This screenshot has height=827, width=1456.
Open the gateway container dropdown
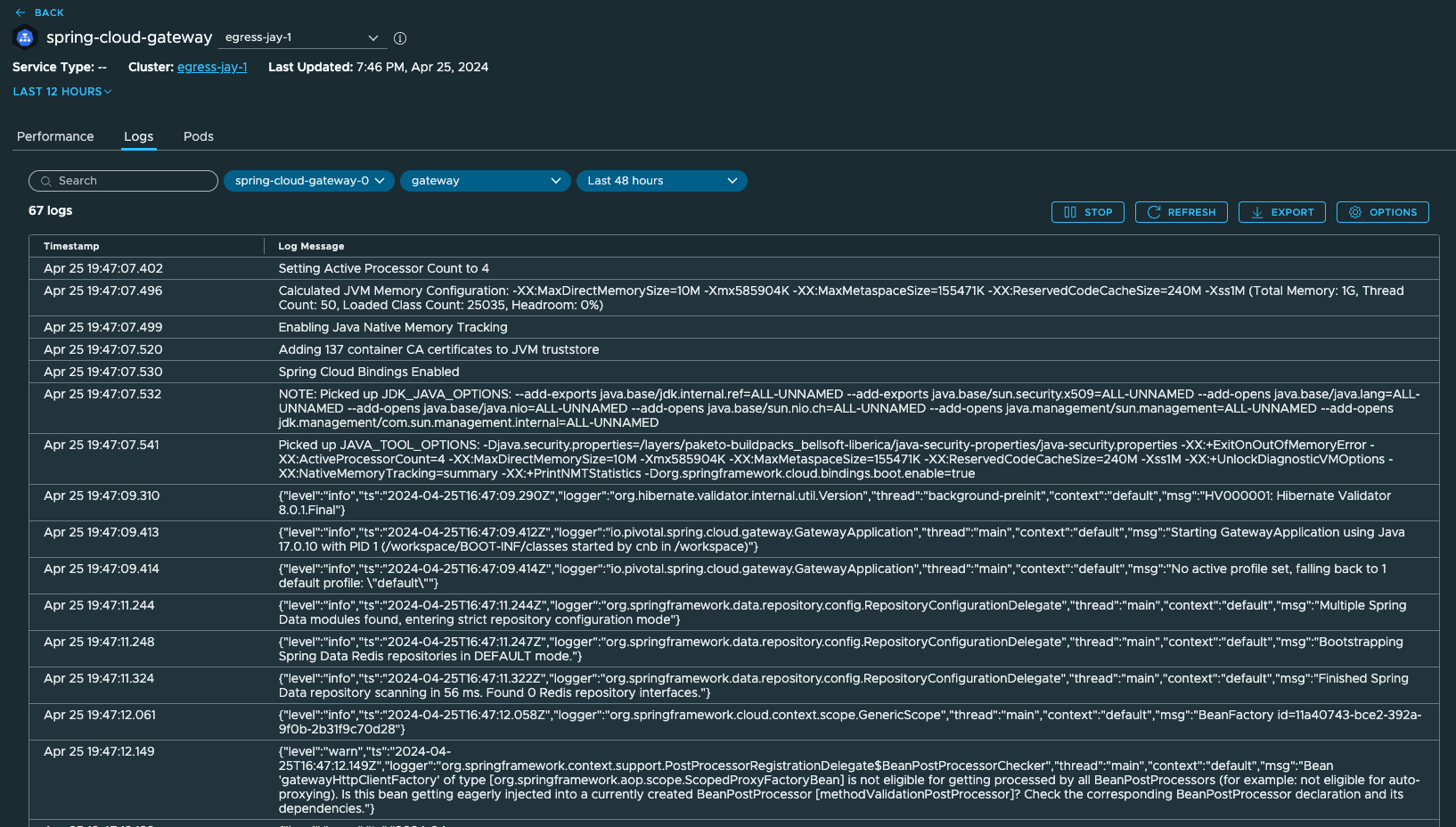[486, 181]
